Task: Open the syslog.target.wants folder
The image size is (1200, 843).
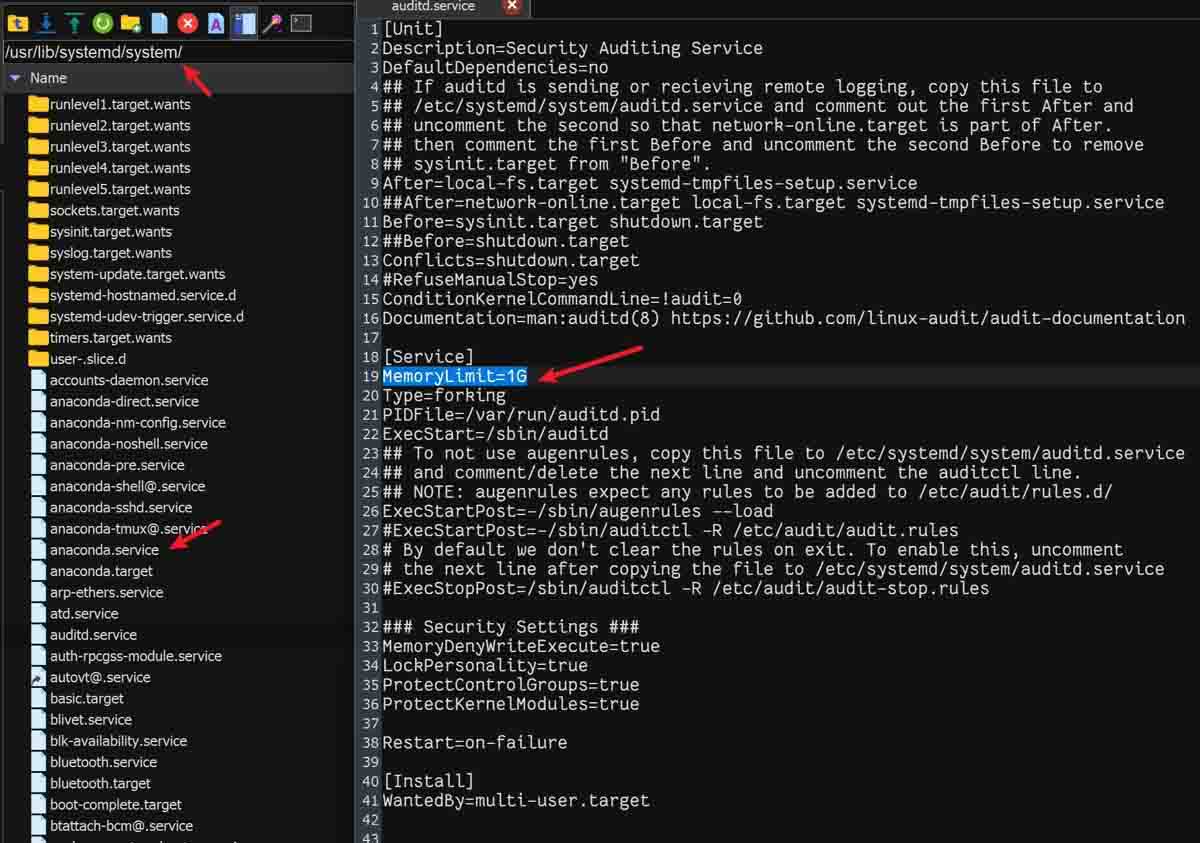Action: pyautogui.click(x=101, y=253)
